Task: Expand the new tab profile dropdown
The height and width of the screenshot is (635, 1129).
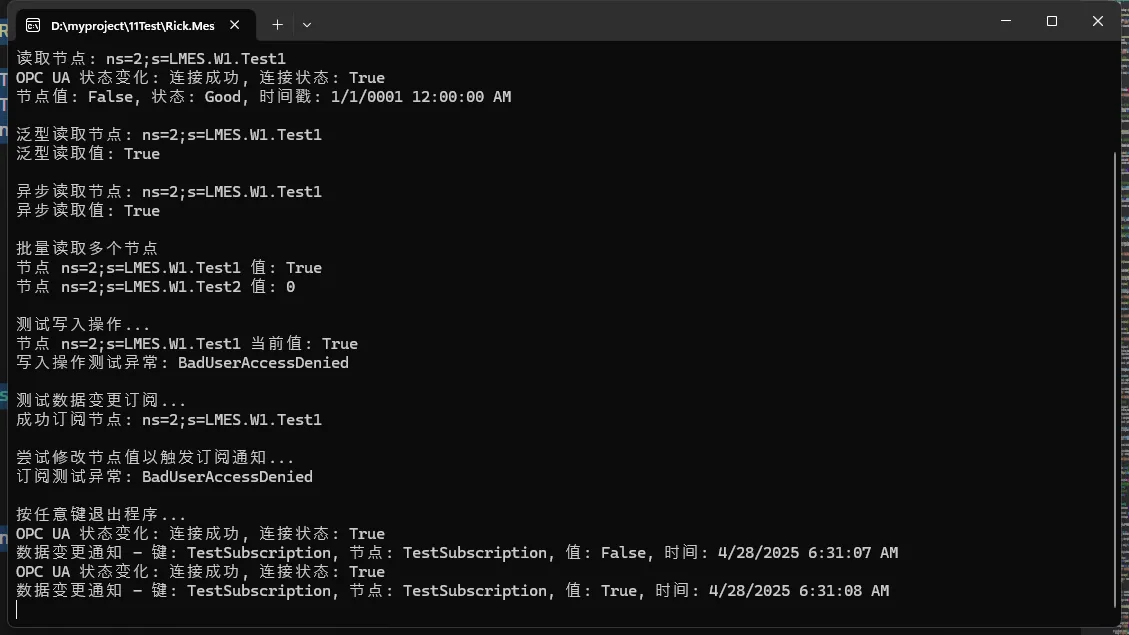Action: (307, 24)
